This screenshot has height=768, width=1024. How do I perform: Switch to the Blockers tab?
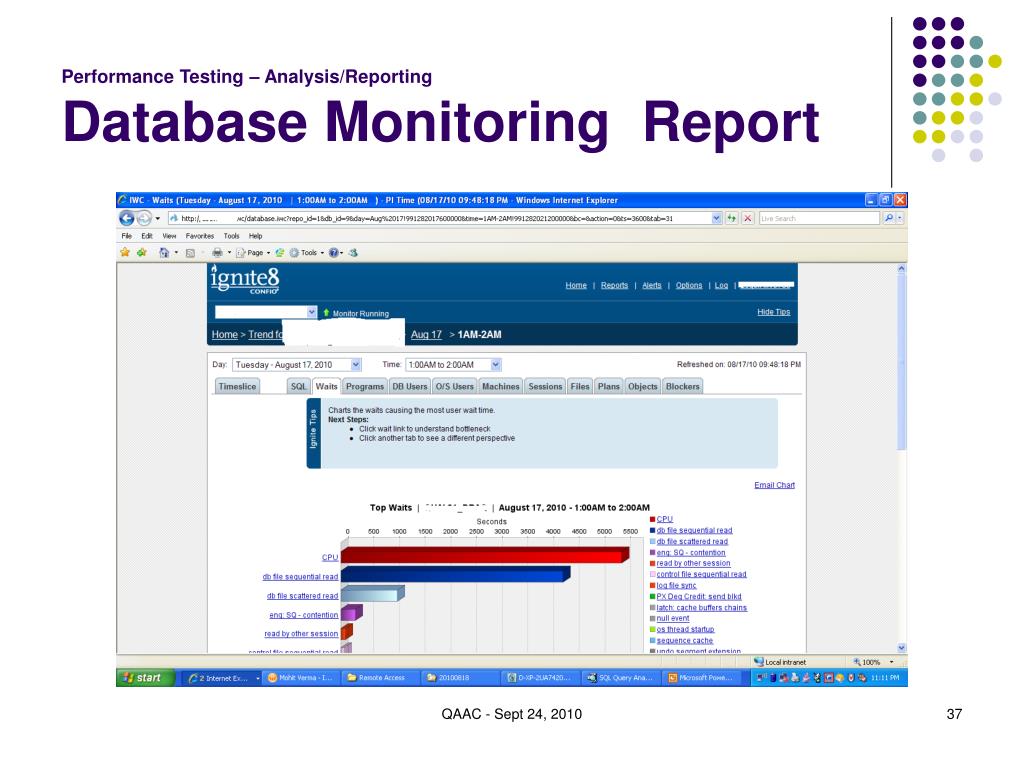pos(682,387)
